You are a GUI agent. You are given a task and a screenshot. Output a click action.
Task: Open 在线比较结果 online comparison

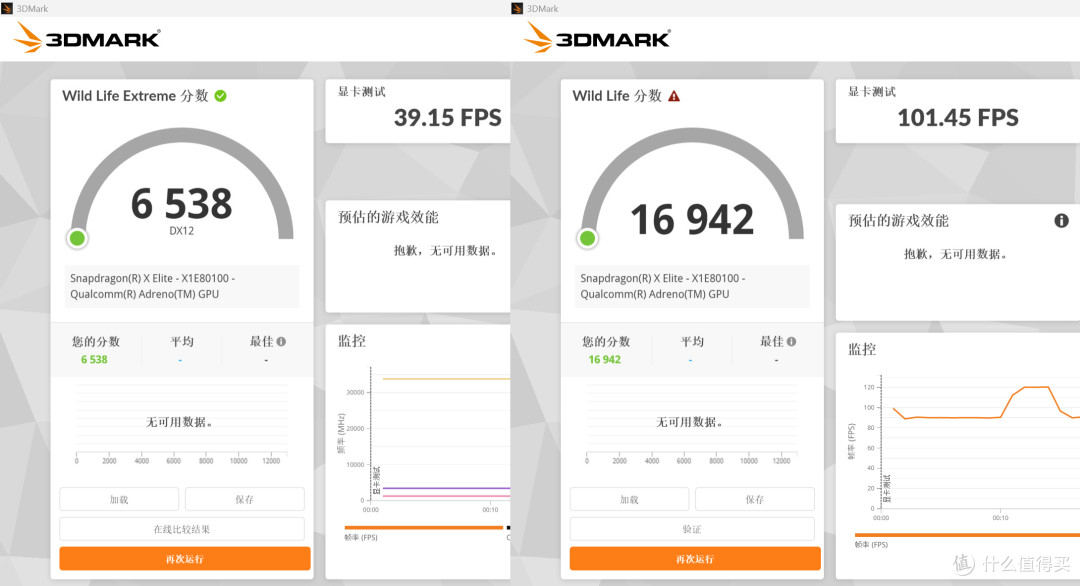point(182,529)
